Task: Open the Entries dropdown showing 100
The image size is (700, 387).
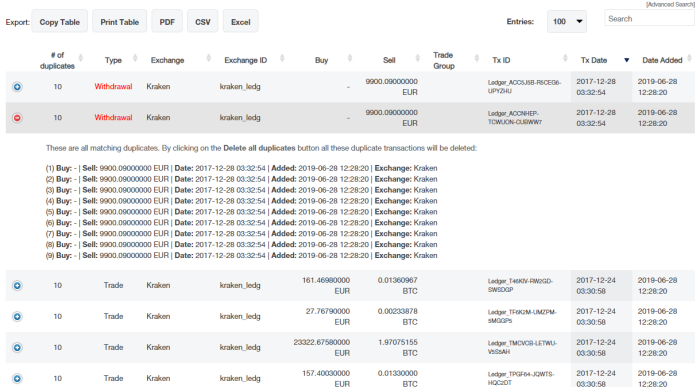Action: pos(567,21)
